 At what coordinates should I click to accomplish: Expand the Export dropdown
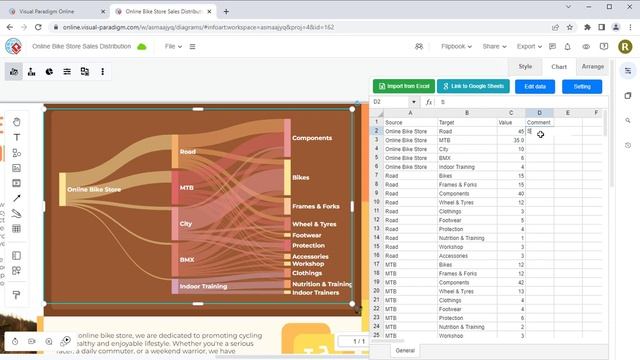(529, 47)
